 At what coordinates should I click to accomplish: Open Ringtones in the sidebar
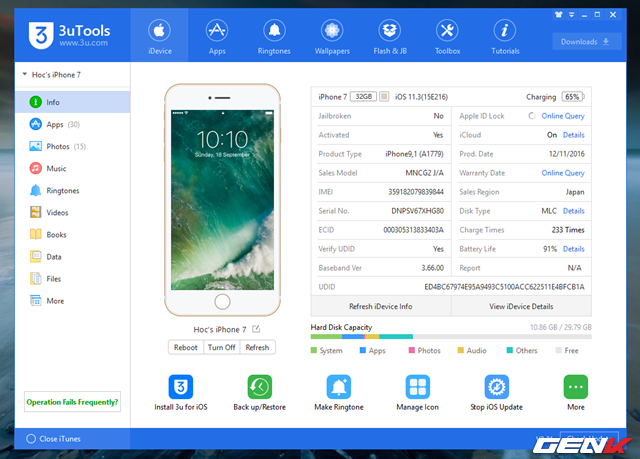[x=73, y=190]
